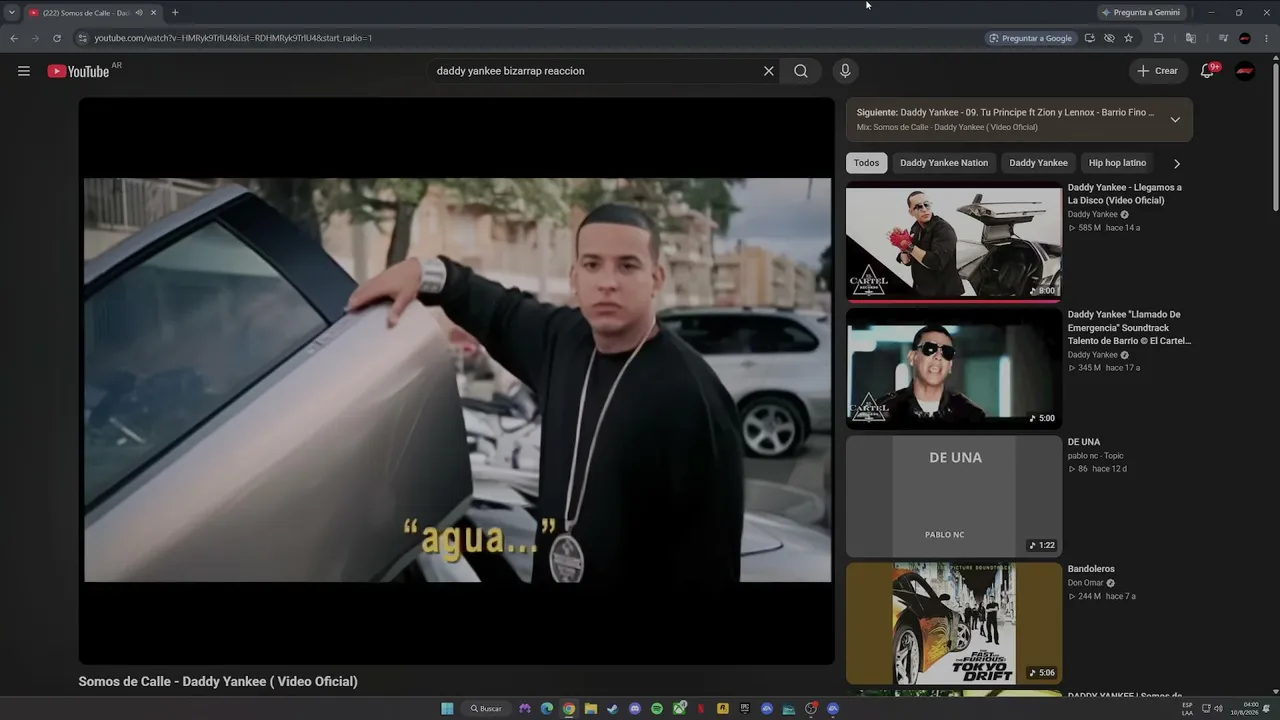Click the Crear button

(x=1157, y=71)
